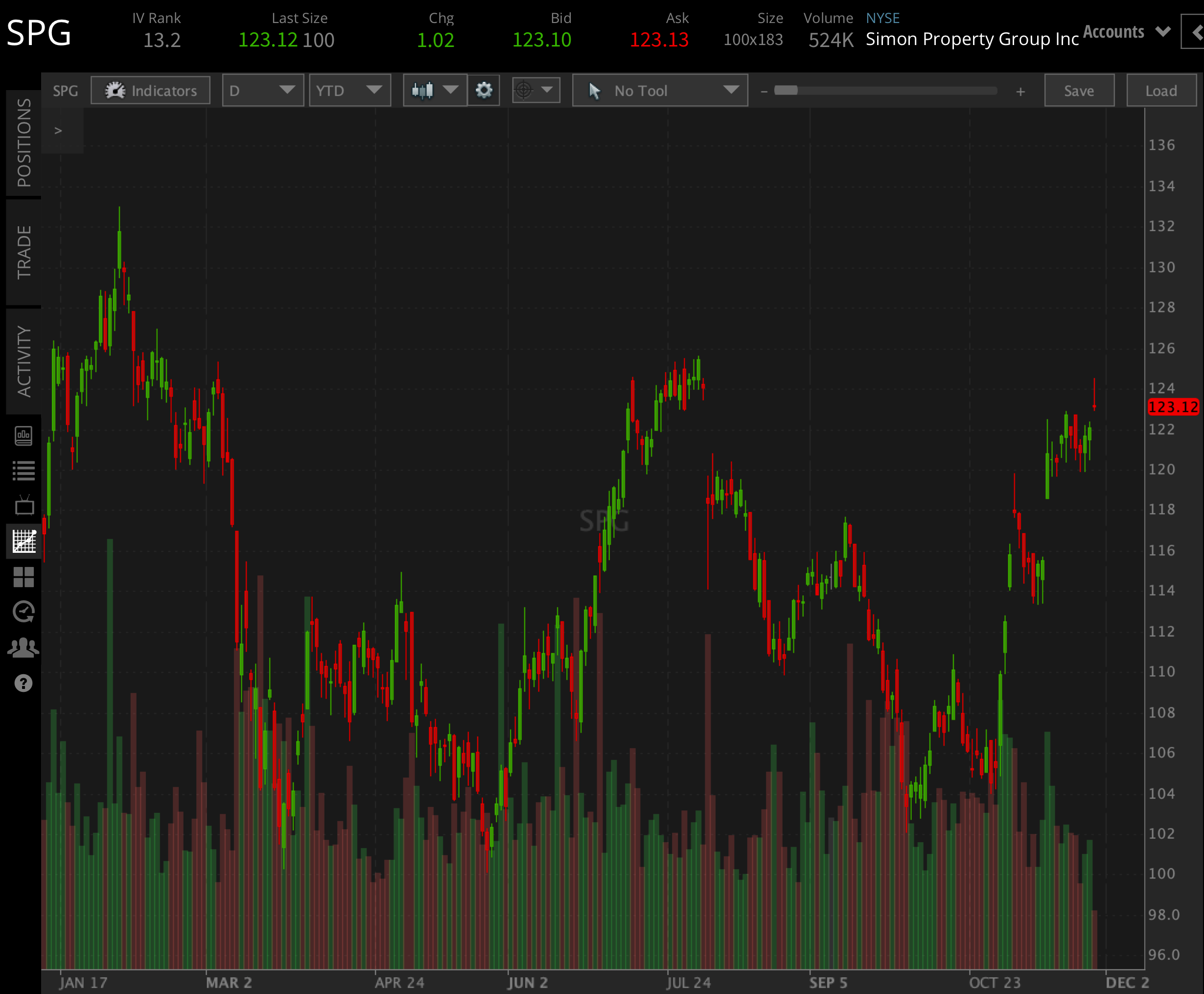
Task: Click the clock history icon
Action: coord(23,612)
